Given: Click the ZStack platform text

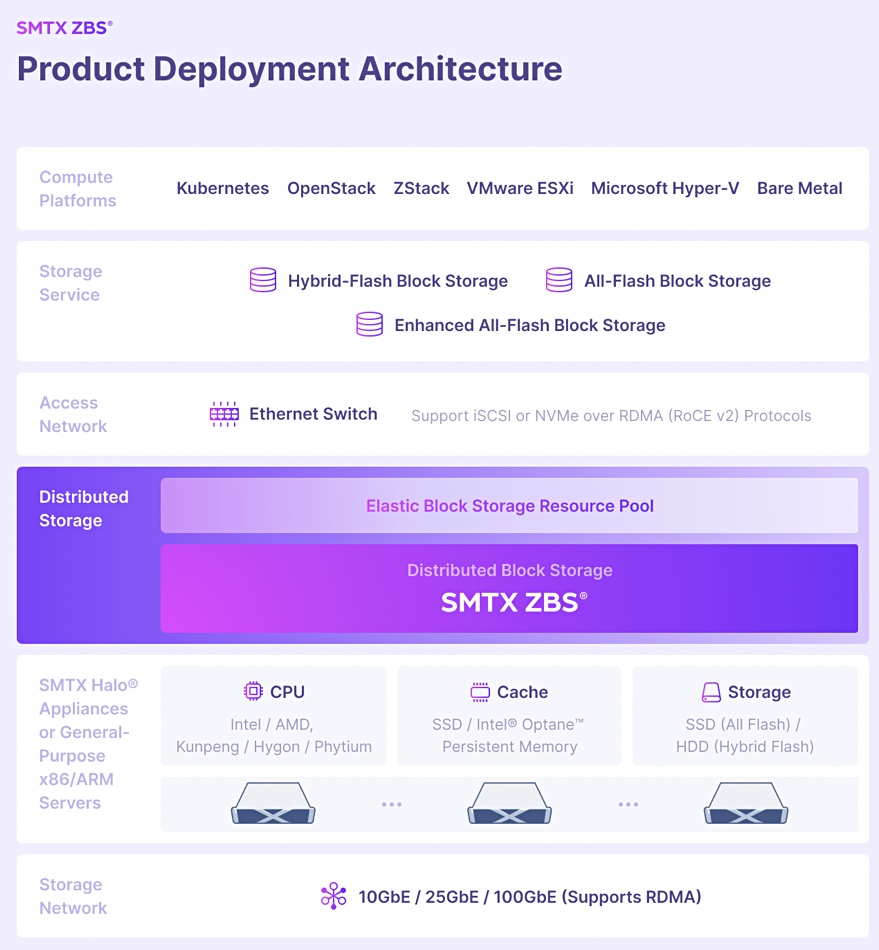Looking at the screenshot, I should tap(421, 188).
